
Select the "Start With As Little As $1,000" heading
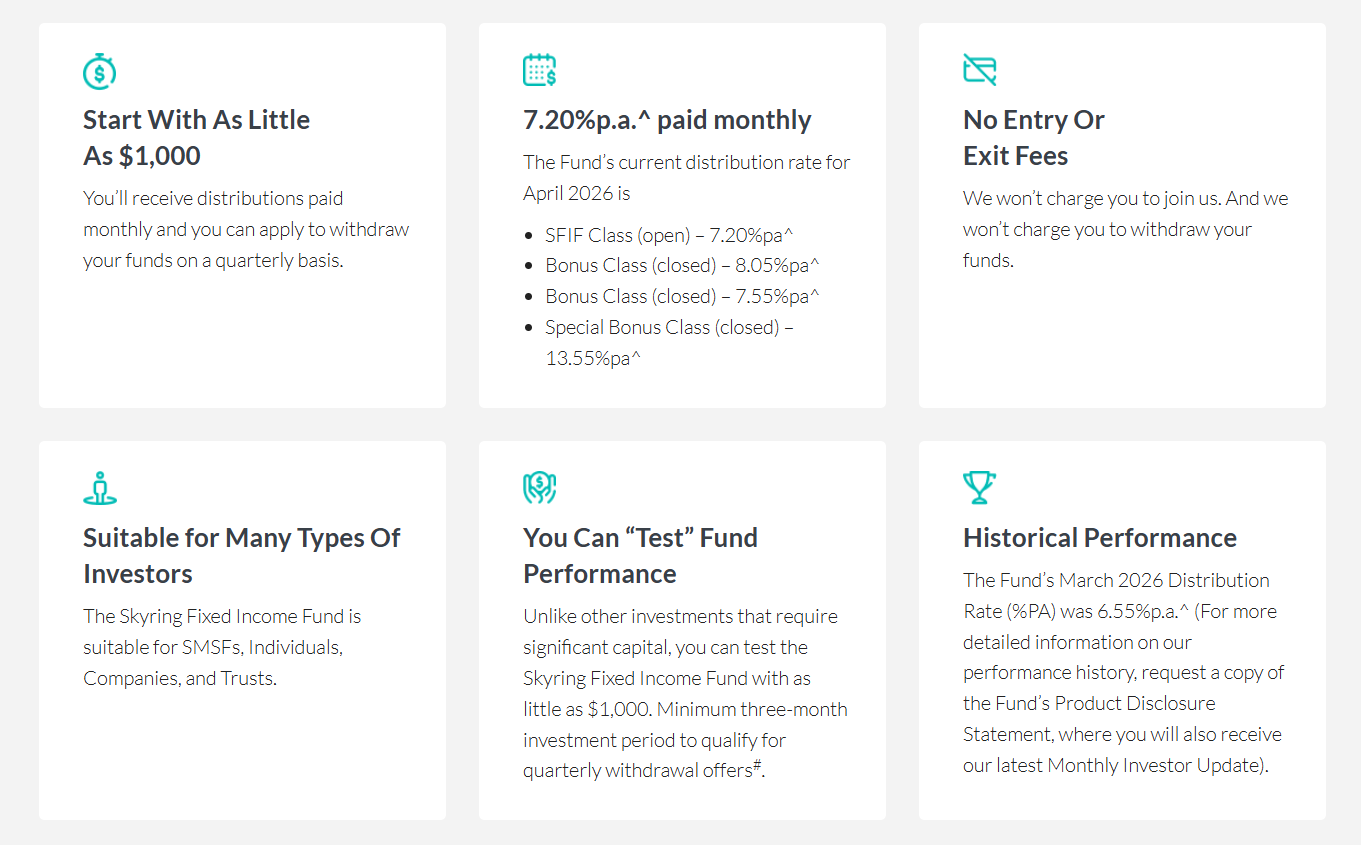[196, 138]
